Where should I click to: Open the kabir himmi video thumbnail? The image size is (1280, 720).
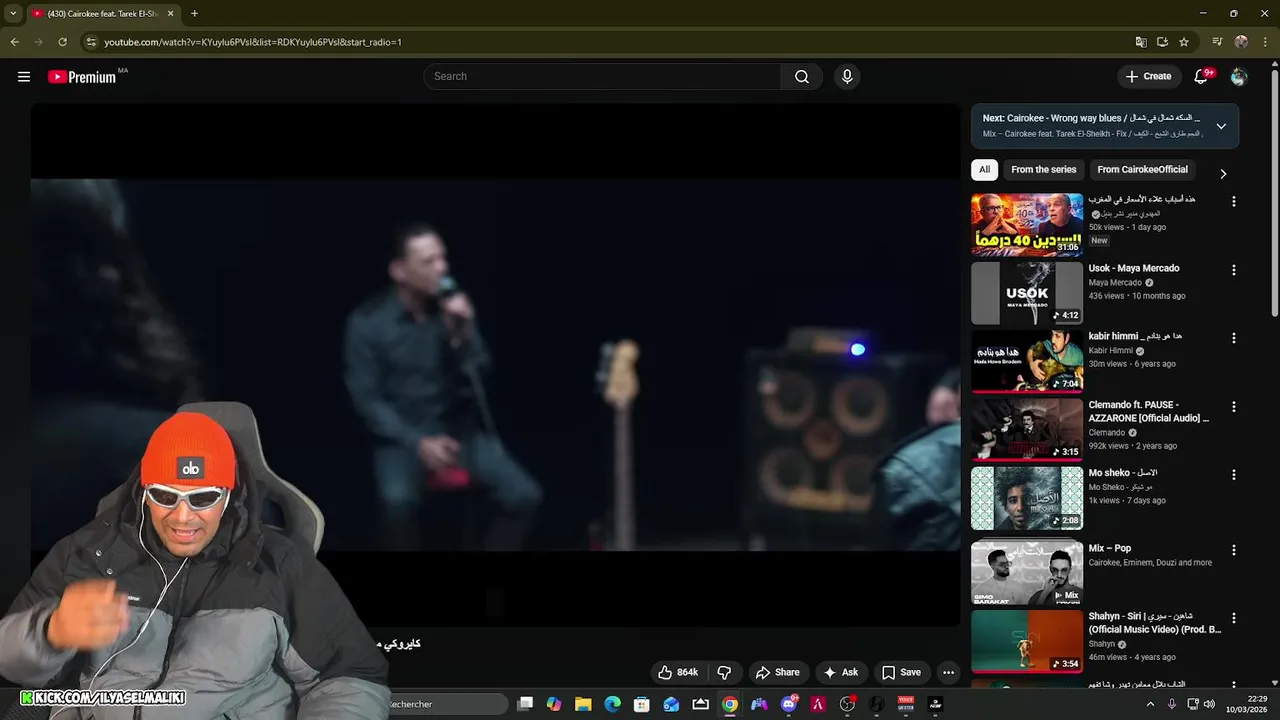[1027, 361]
